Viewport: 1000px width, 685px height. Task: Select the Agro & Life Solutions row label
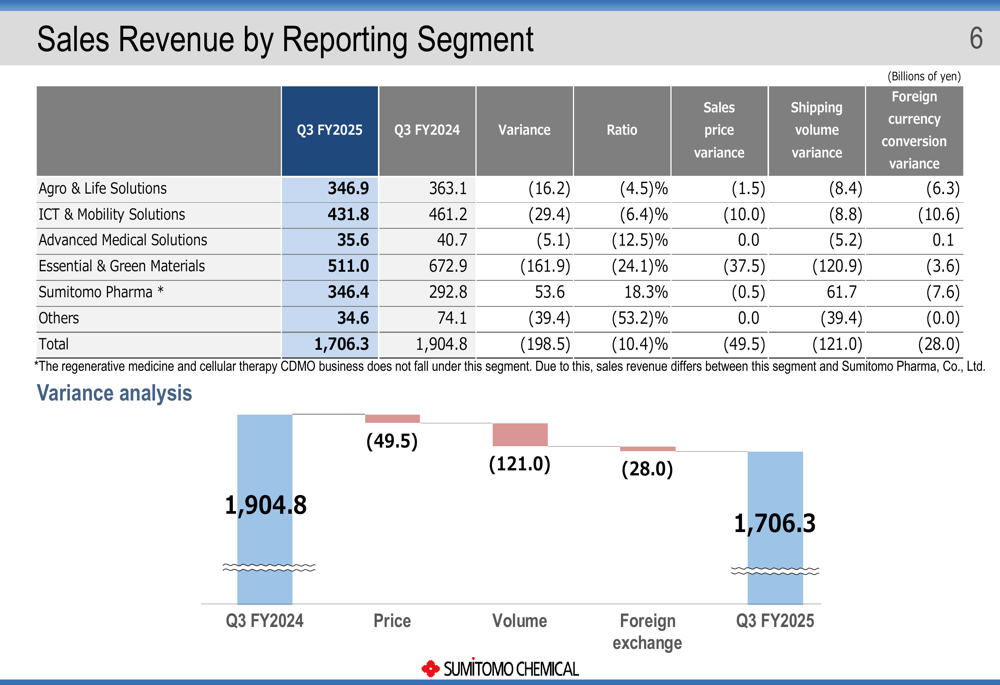(x=103, y=189)
